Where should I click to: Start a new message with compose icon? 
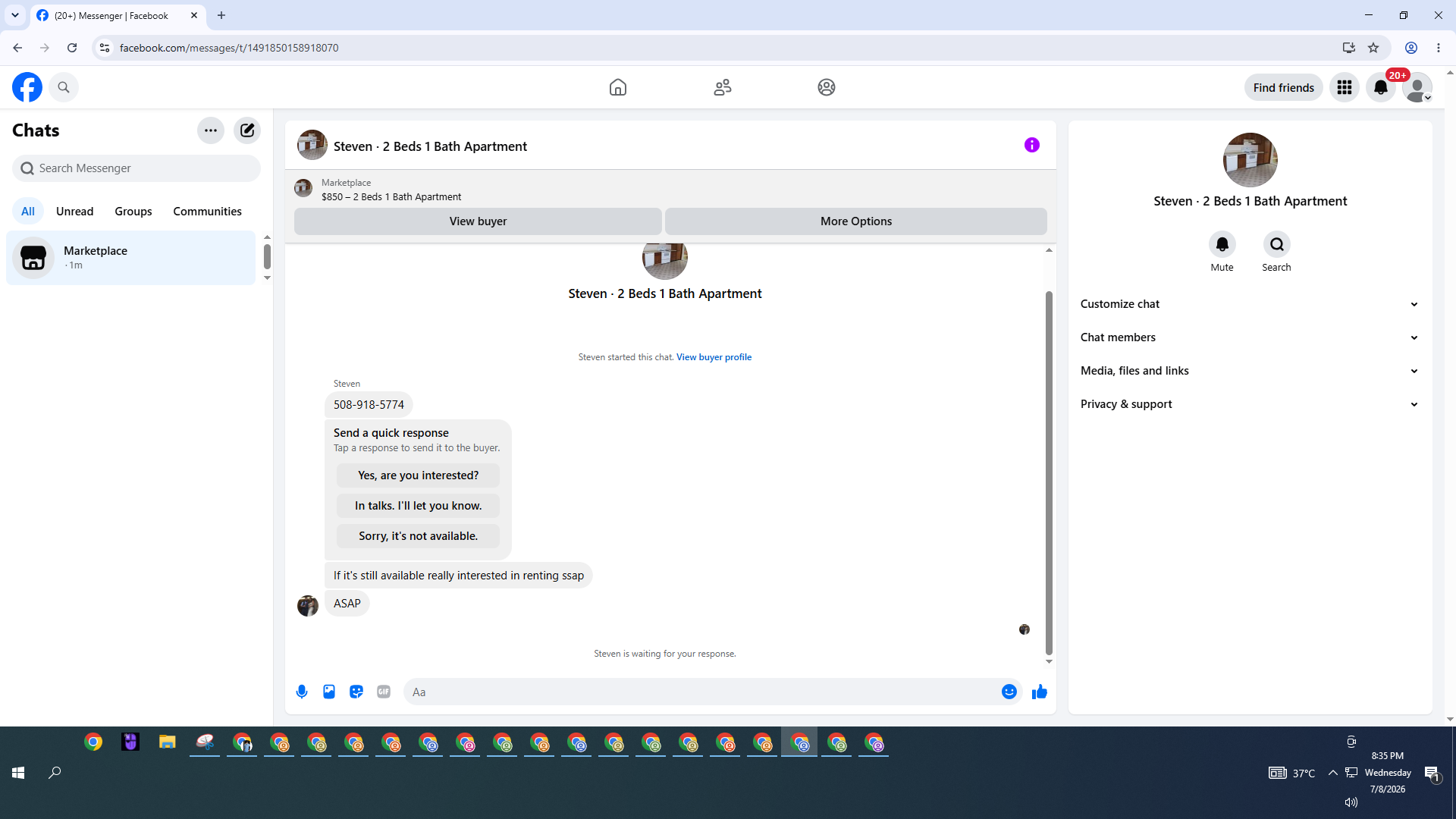tap(247, 130)
